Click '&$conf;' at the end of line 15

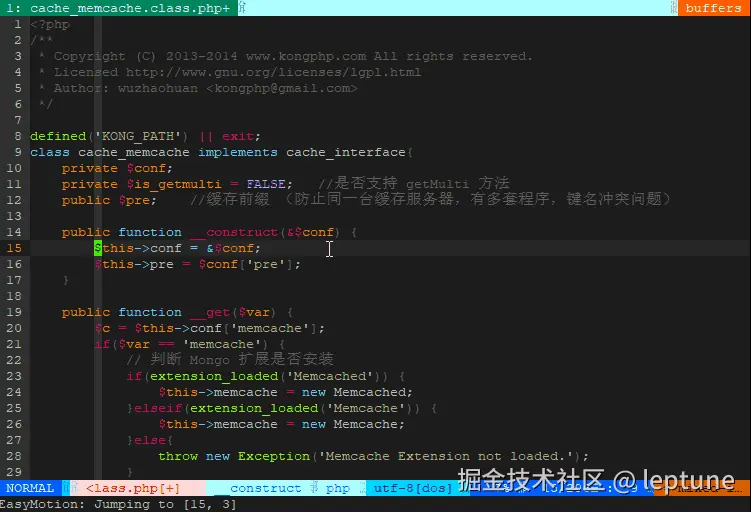[x=234, y=248]
